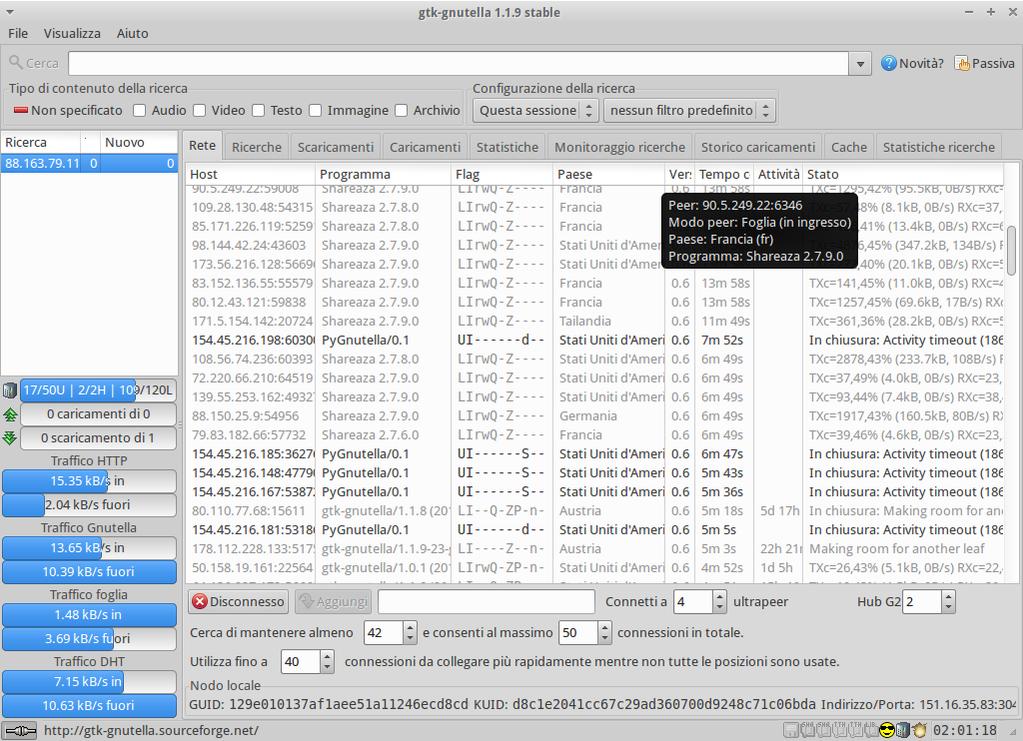Image resolution: width=1023 pixels, height=741 pixels.
Task: Click the green upload arrows icon
Action: click(10, 414)
